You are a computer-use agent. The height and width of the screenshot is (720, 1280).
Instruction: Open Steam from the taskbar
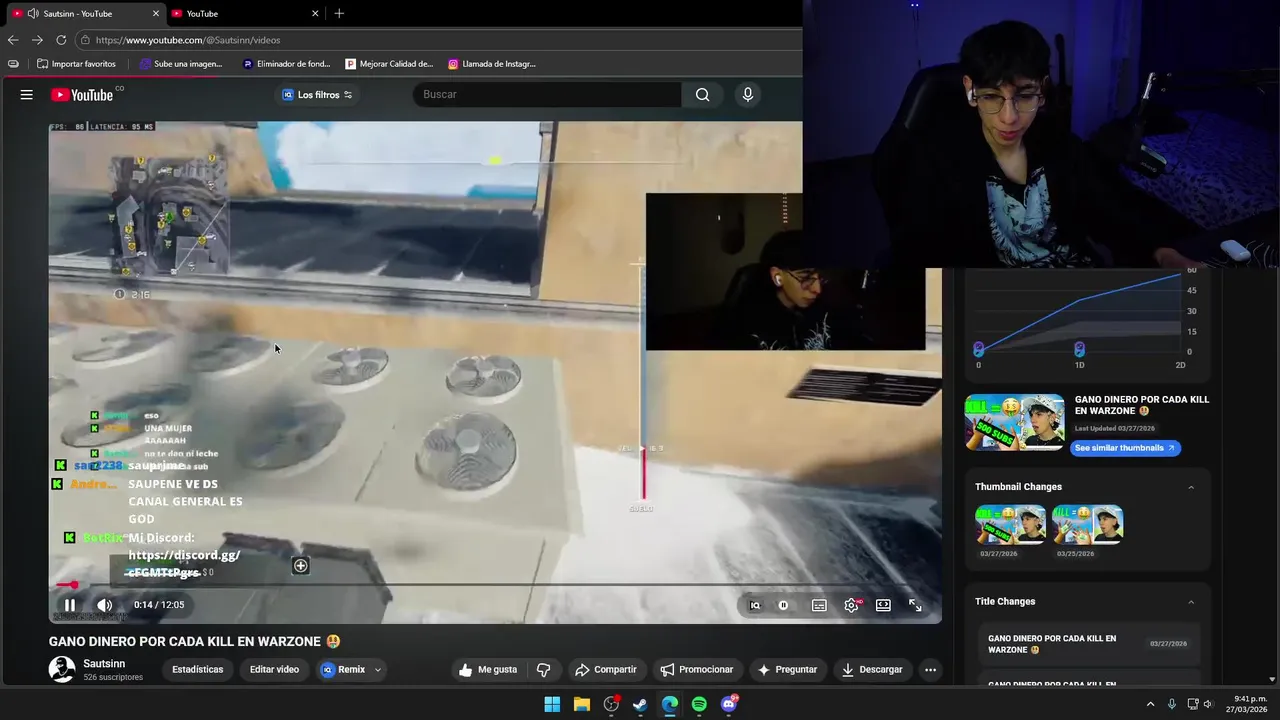pos(640,704)
